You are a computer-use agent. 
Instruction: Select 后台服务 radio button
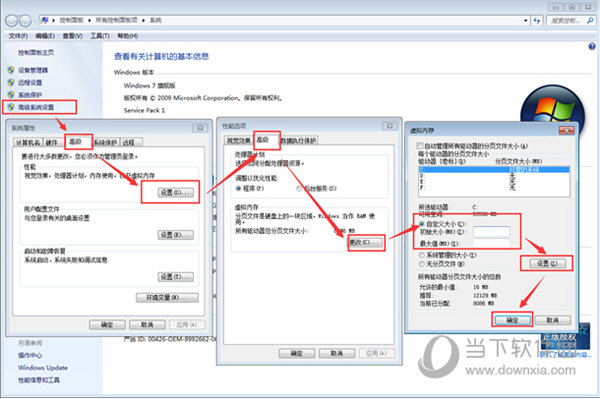[x=299, y=188]
